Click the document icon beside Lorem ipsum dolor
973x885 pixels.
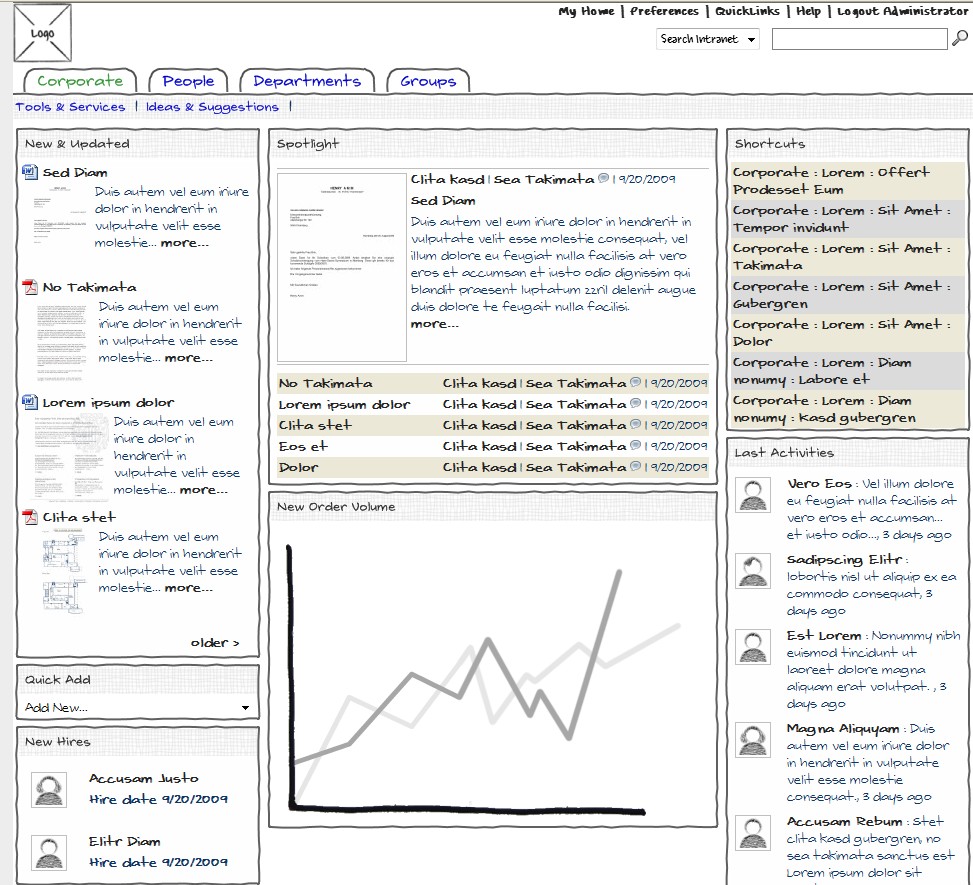click(30, 403)
